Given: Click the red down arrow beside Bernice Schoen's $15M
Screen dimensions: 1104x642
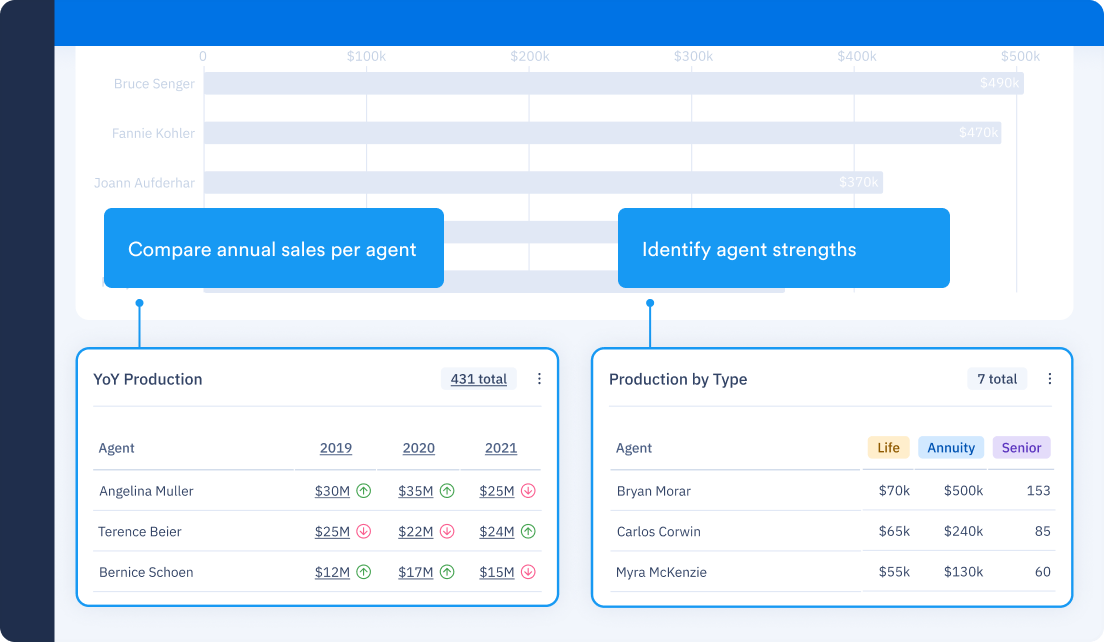Looking at the screenshot, I should click(528, 571).
